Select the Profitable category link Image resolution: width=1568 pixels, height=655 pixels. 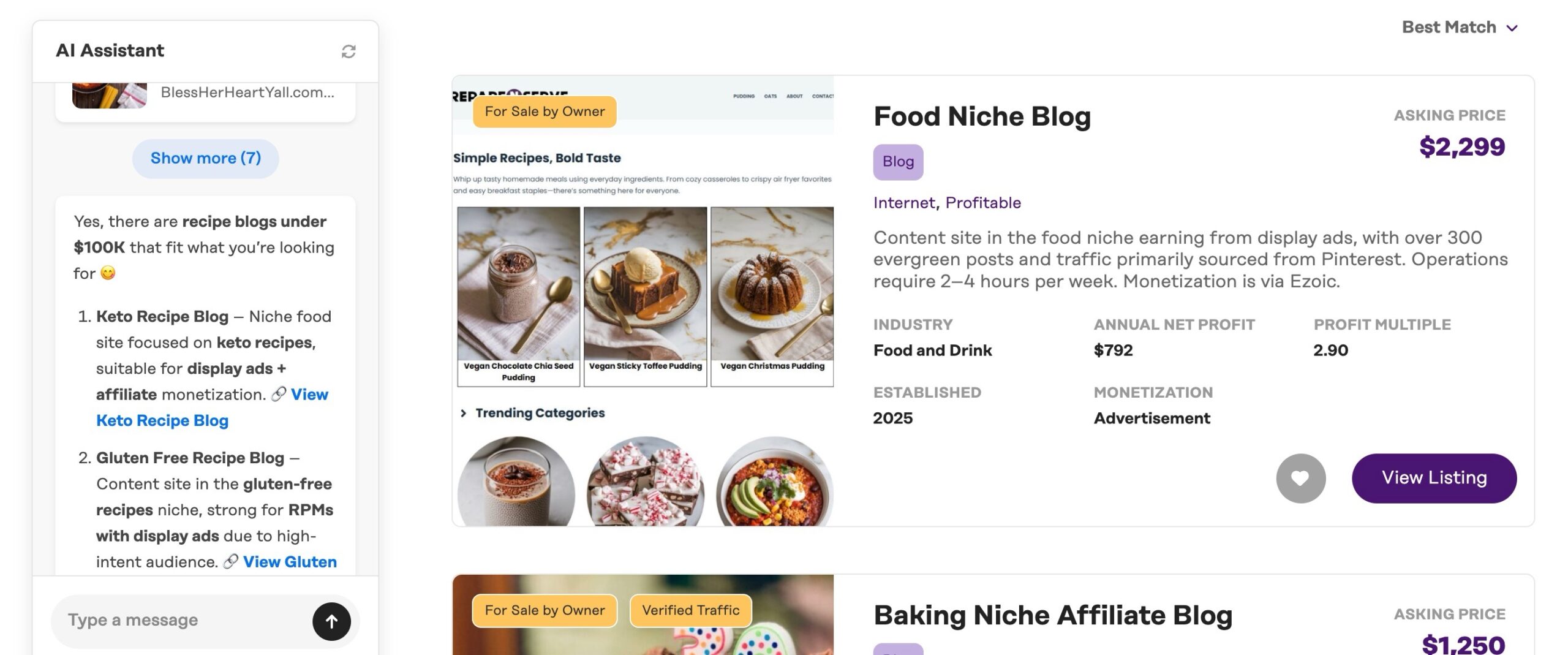coord(982,203)
